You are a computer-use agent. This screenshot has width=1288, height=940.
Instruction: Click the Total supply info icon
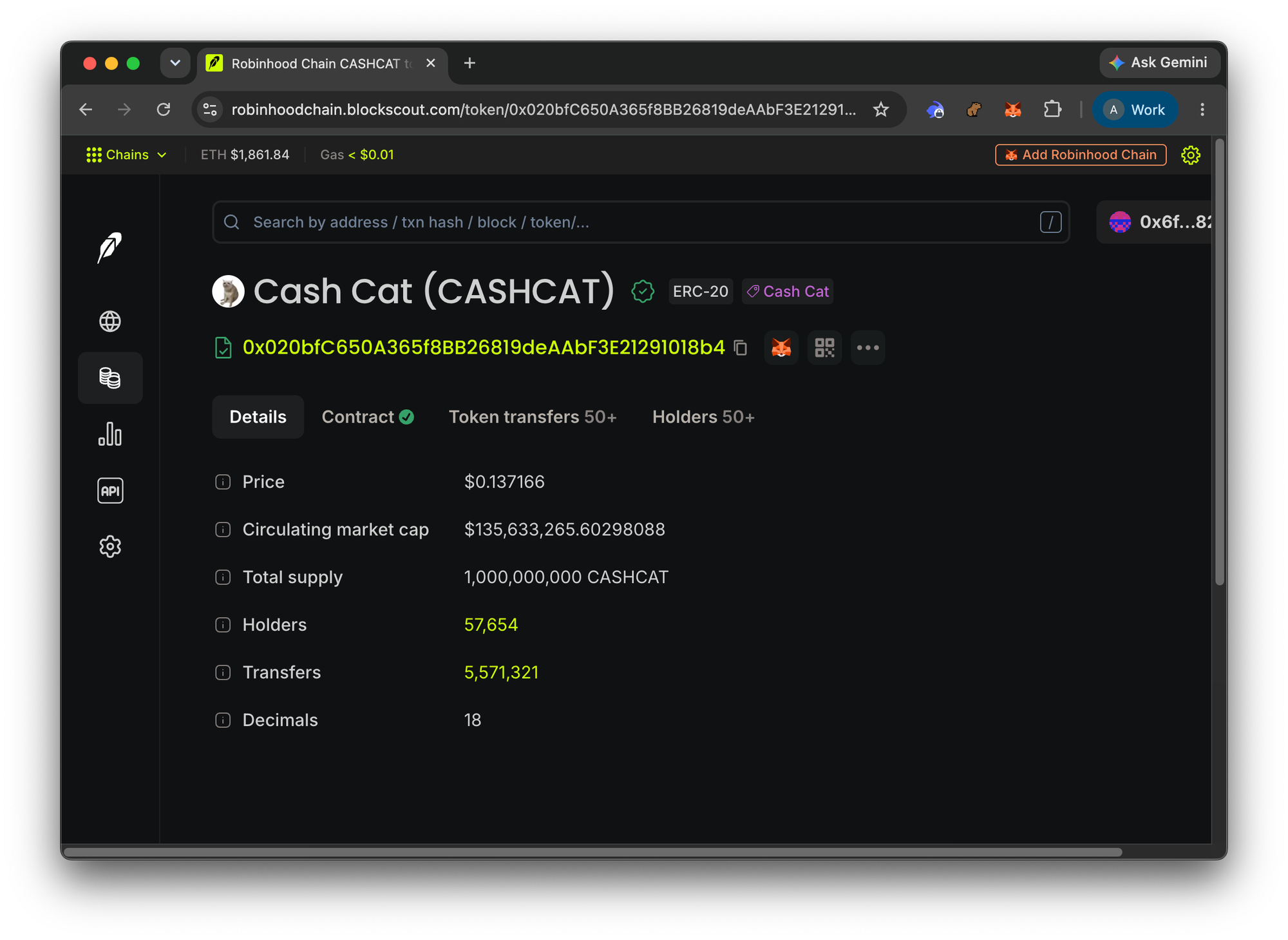[223, 577]
